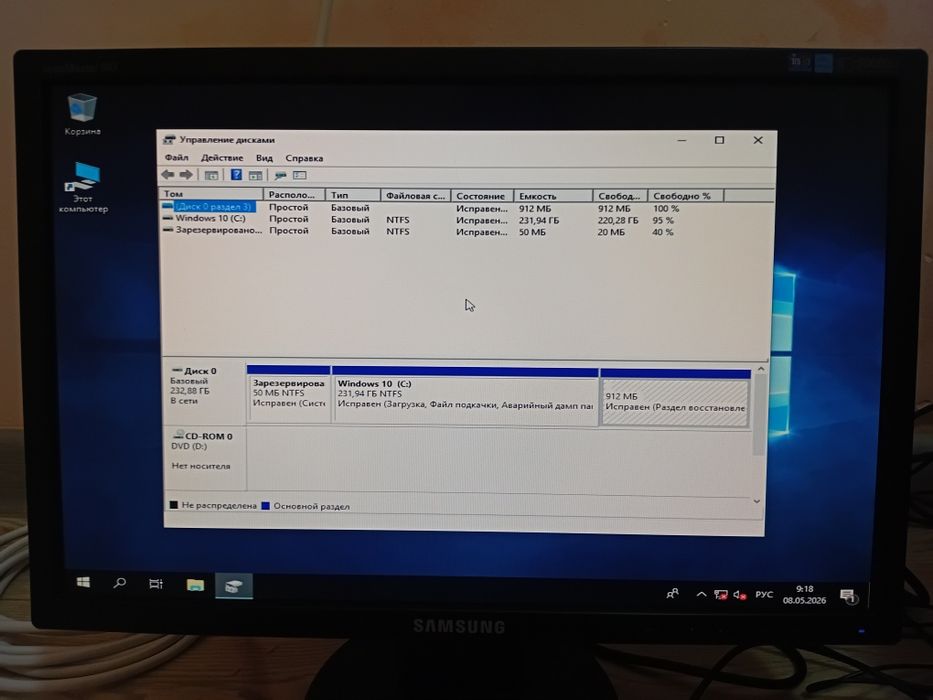This screenshot has height=700, width=933.
Task: Click the taskbar search magnifier icon
Action: tap(120, 583)
